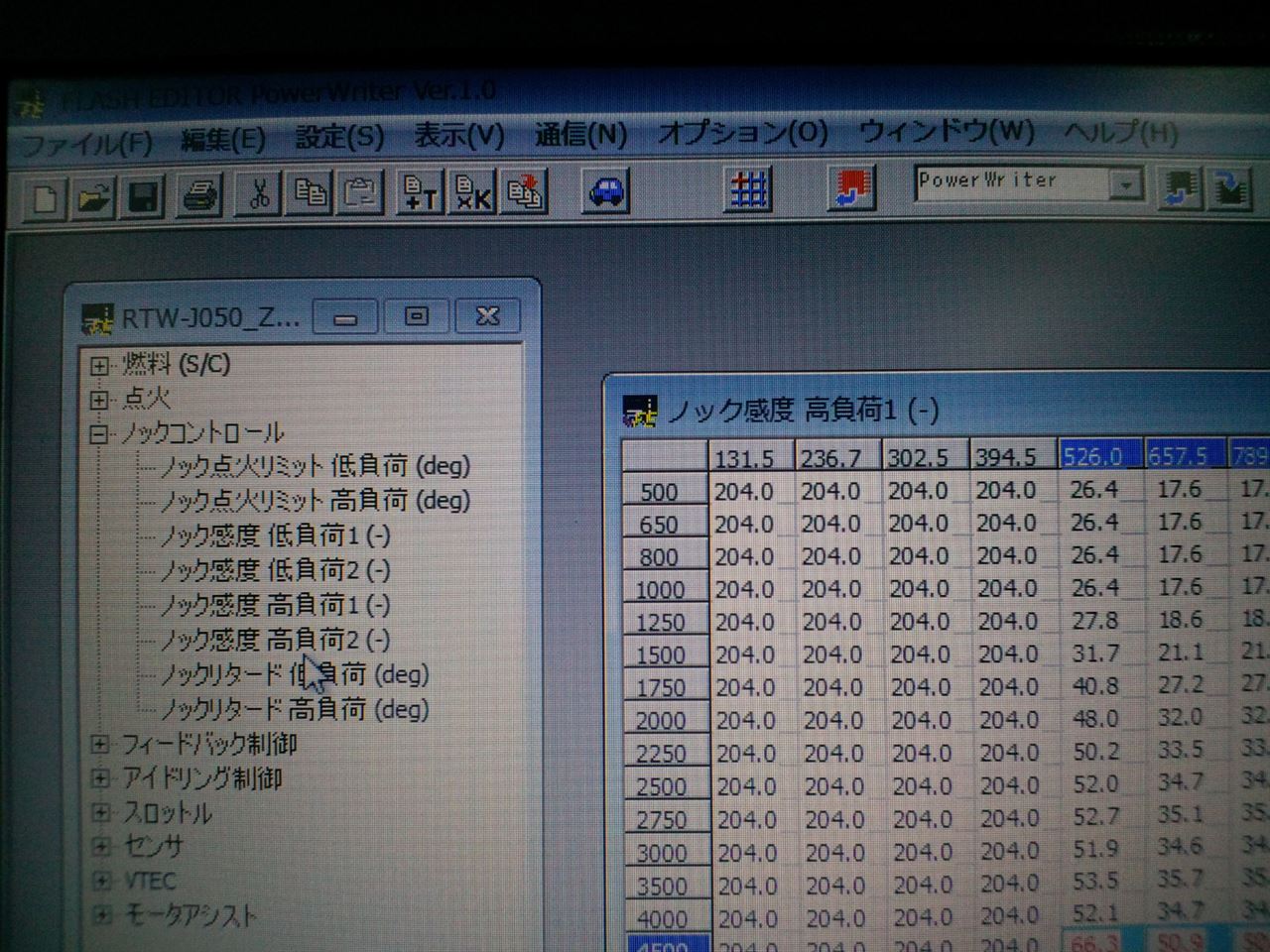Select the 2000 row header
Viewport: 1270px width, 952px height.
(666, 720)
